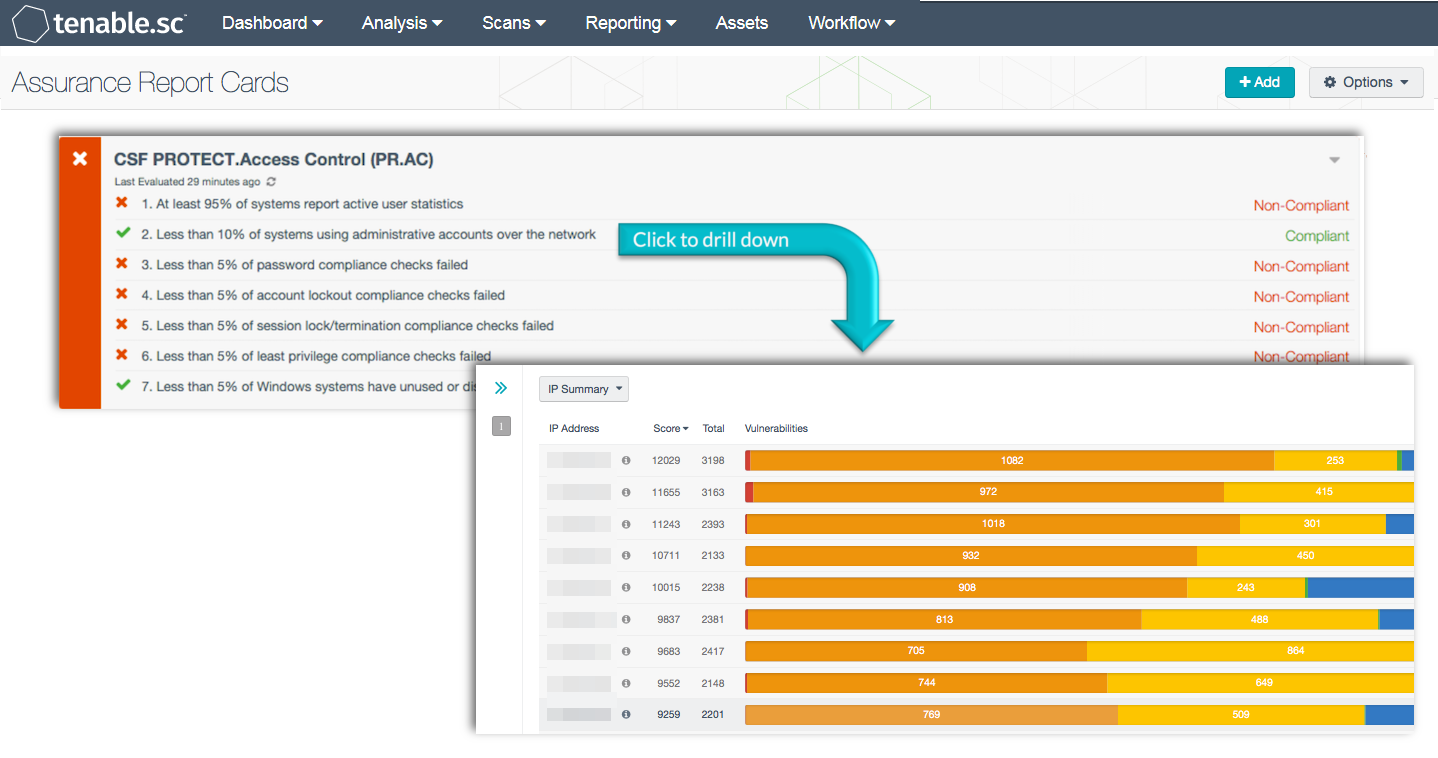Screen dimensions: 1438x758
Task: Click fail X icon for policy 3
Action: (122, 263)
